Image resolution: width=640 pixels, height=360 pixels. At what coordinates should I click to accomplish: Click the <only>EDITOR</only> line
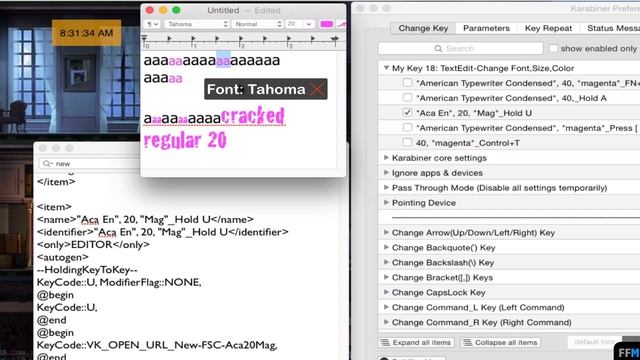click(x=93, y=244)
